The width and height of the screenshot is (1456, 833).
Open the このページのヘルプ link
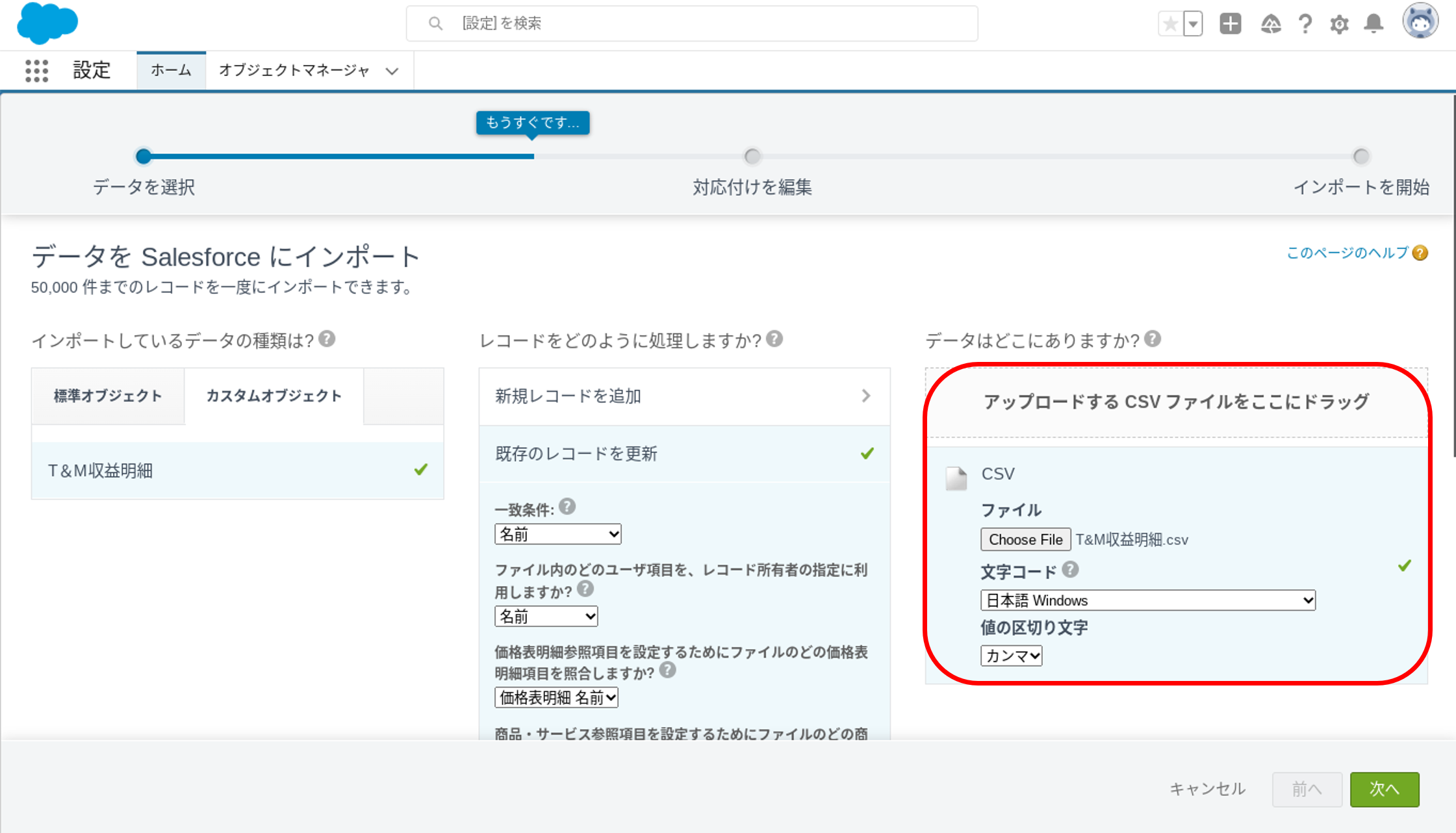pos(1347,253)
